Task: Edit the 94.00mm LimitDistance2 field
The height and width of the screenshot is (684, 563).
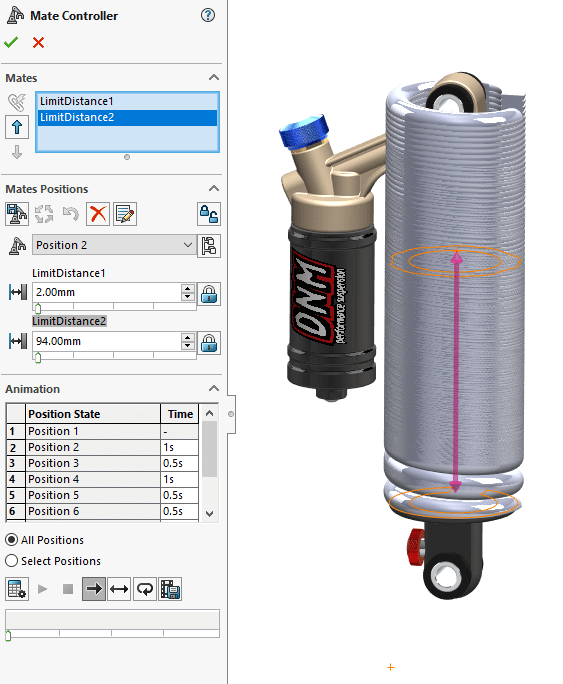Action: click(x=107, y=341)
